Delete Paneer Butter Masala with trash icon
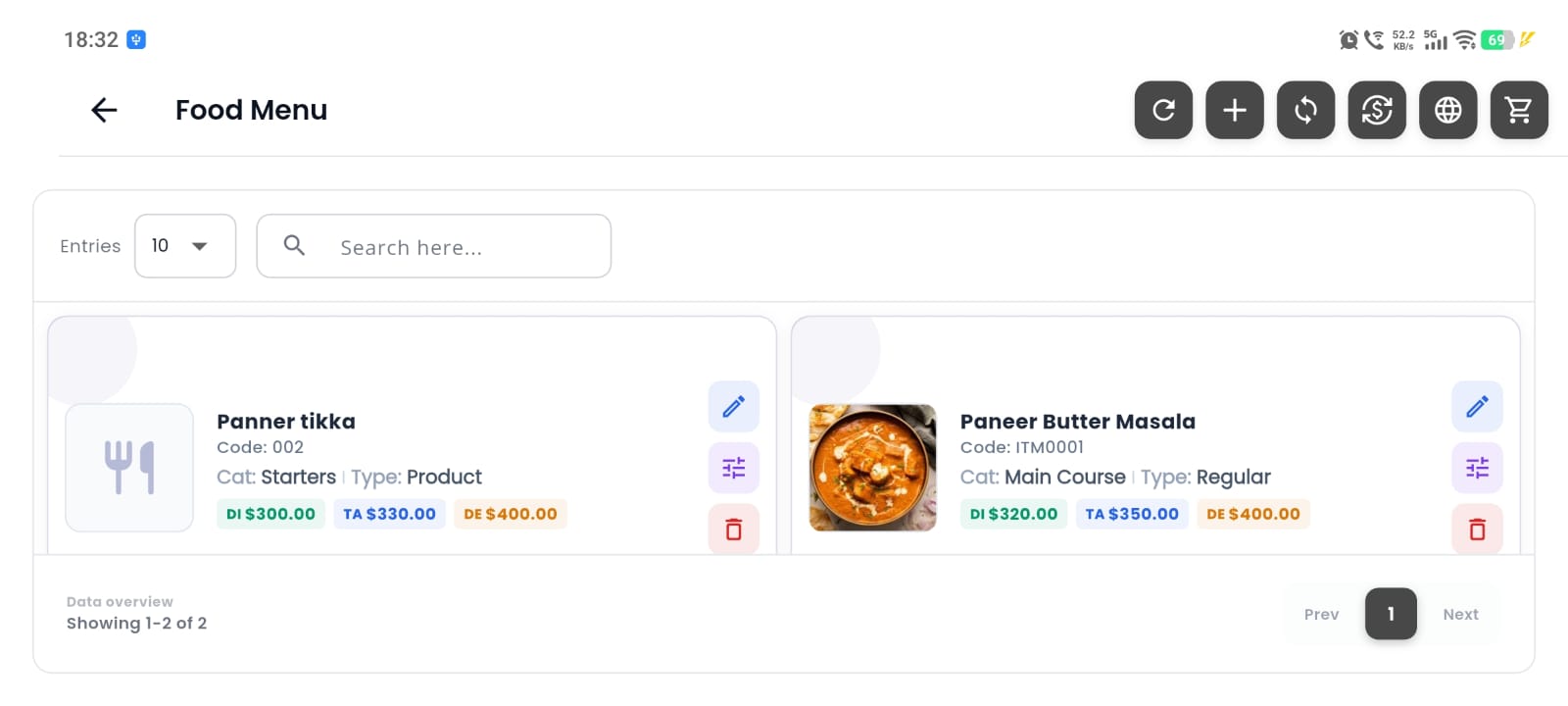 (1477, 529)
